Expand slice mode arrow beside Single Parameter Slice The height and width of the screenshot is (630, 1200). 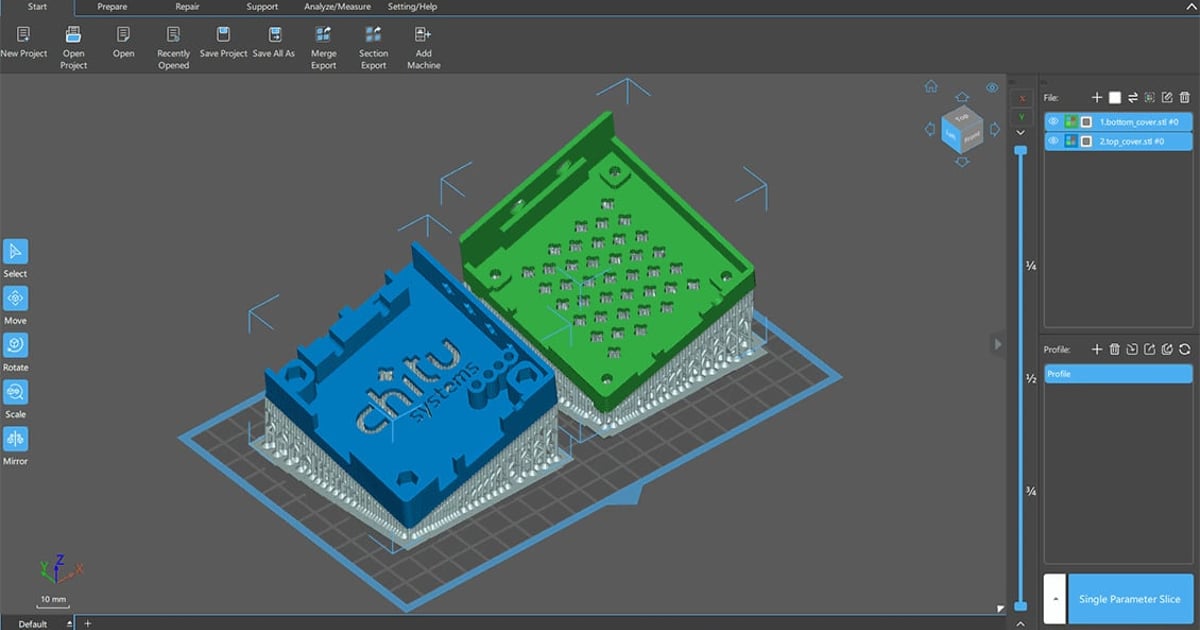click(x=1054, y=600)
